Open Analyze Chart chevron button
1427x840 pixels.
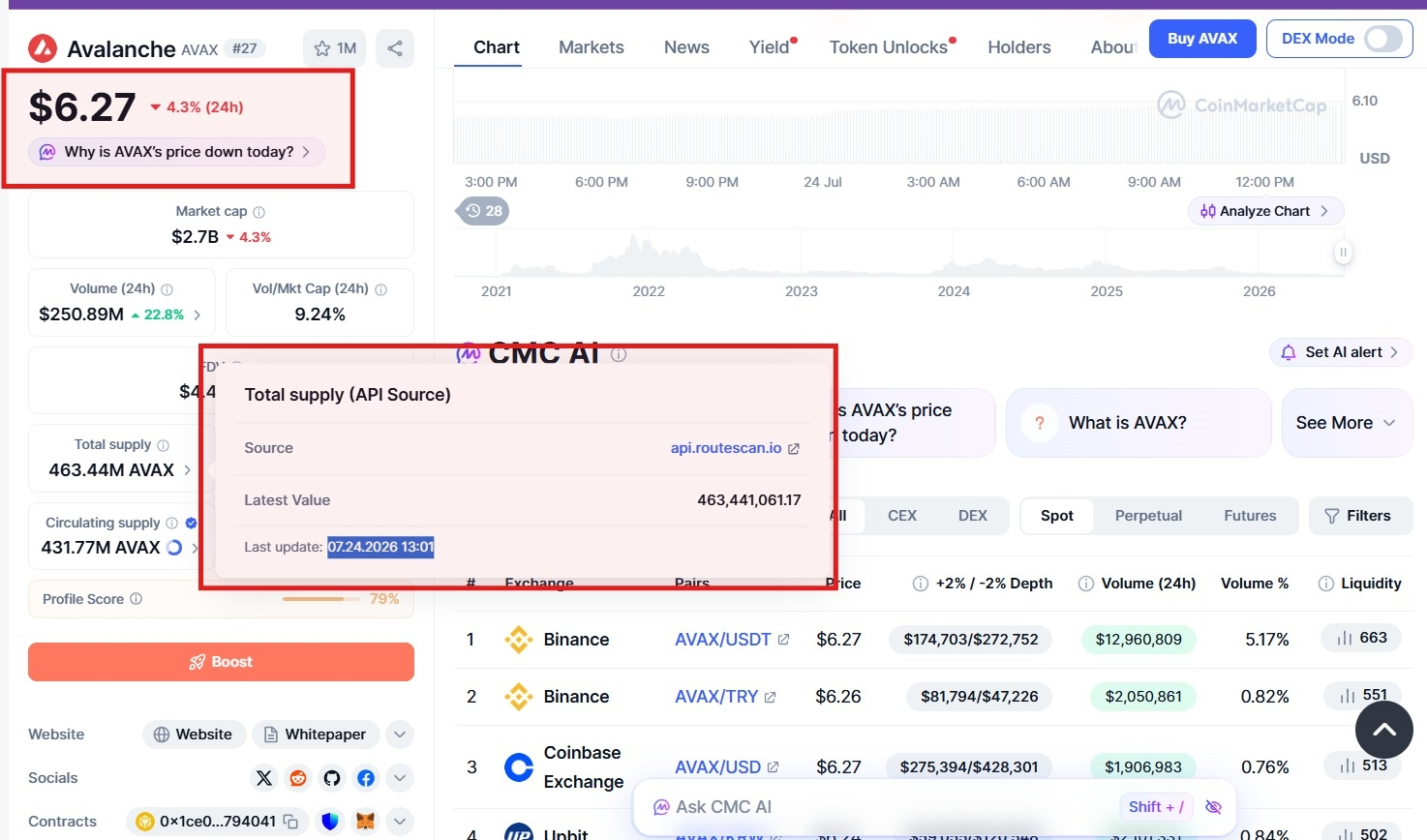(x=1265, y=211)
